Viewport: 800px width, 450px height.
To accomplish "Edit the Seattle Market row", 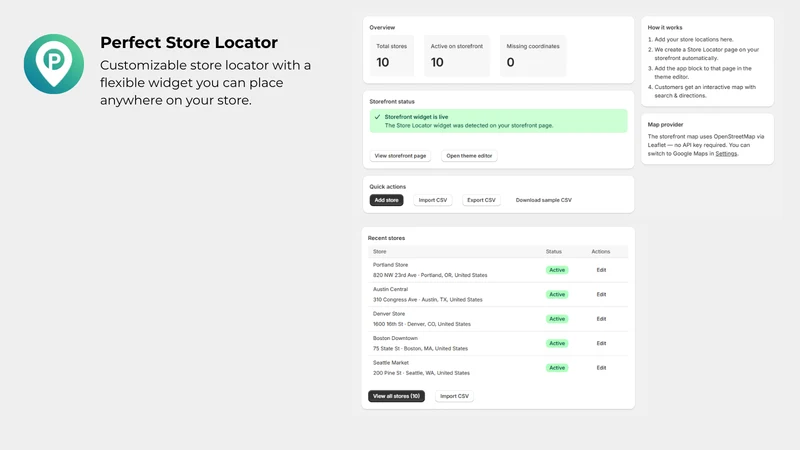I will coord(601,368).
